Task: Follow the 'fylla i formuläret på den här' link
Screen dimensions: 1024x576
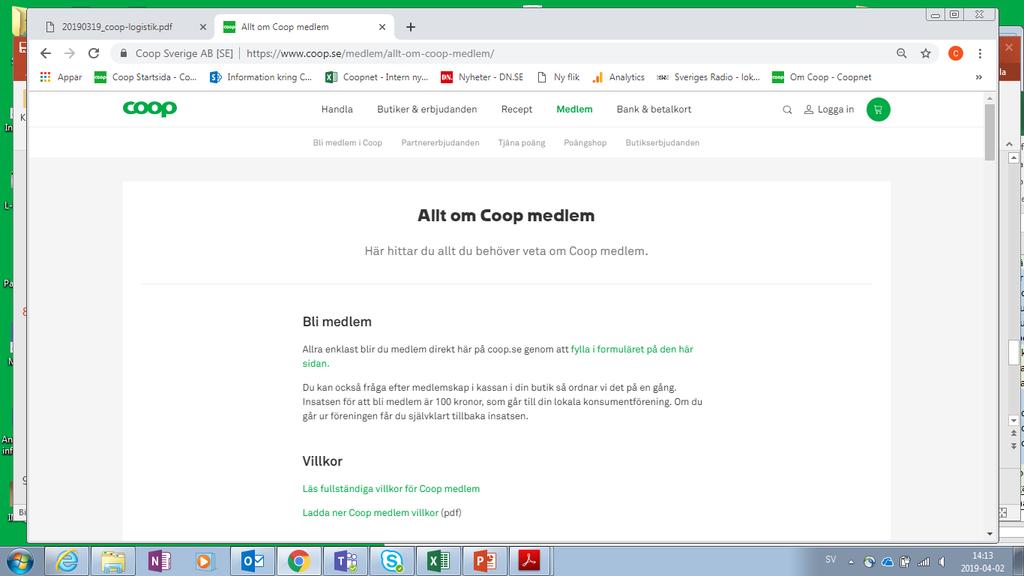Action: coord(632,349)
